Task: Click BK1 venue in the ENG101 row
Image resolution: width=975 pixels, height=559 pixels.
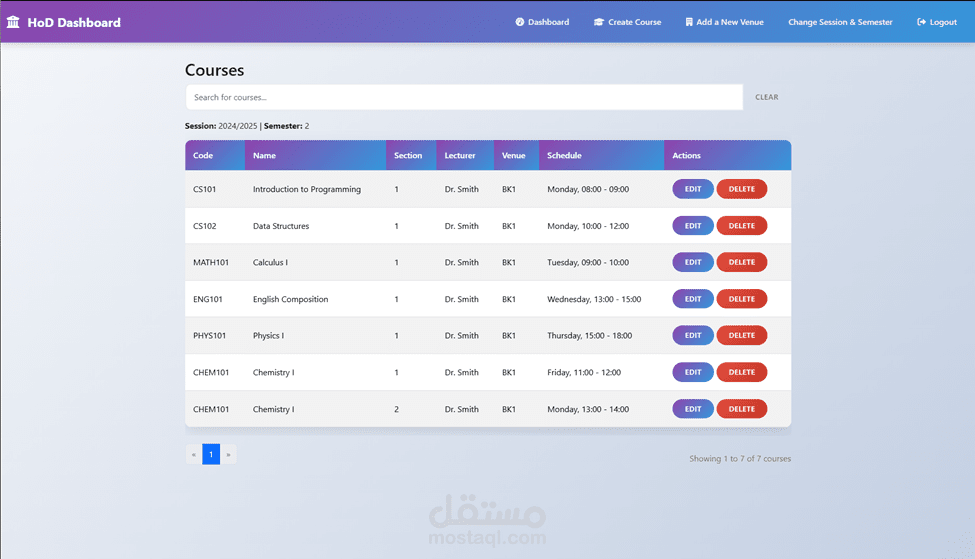Action: [509, 299]
